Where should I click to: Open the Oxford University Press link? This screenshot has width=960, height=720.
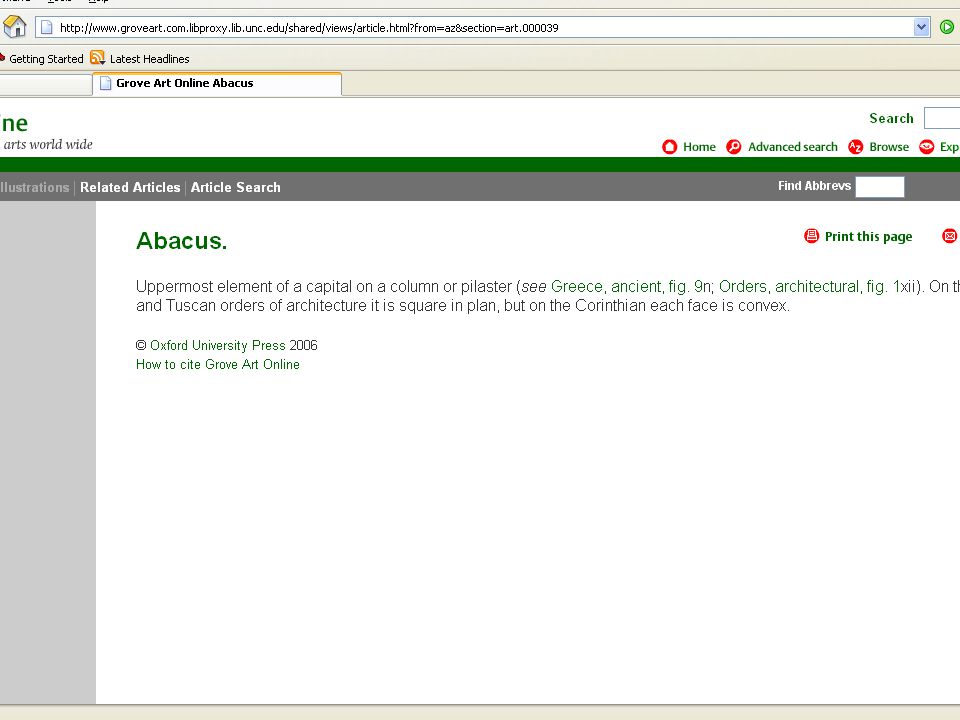point(217,345)
